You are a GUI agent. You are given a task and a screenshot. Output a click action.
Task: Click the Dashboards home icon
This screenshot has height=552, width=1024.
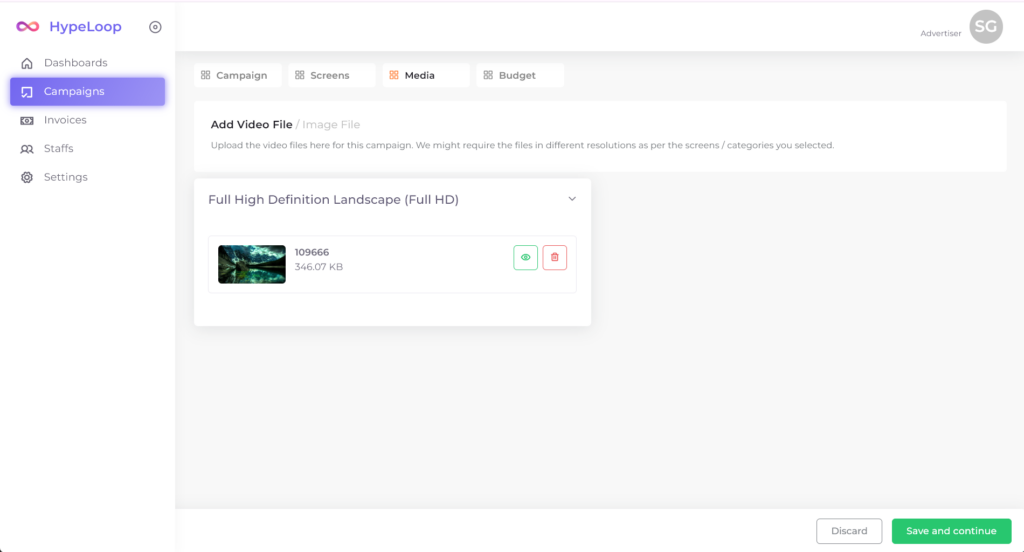tap(27, 63)
